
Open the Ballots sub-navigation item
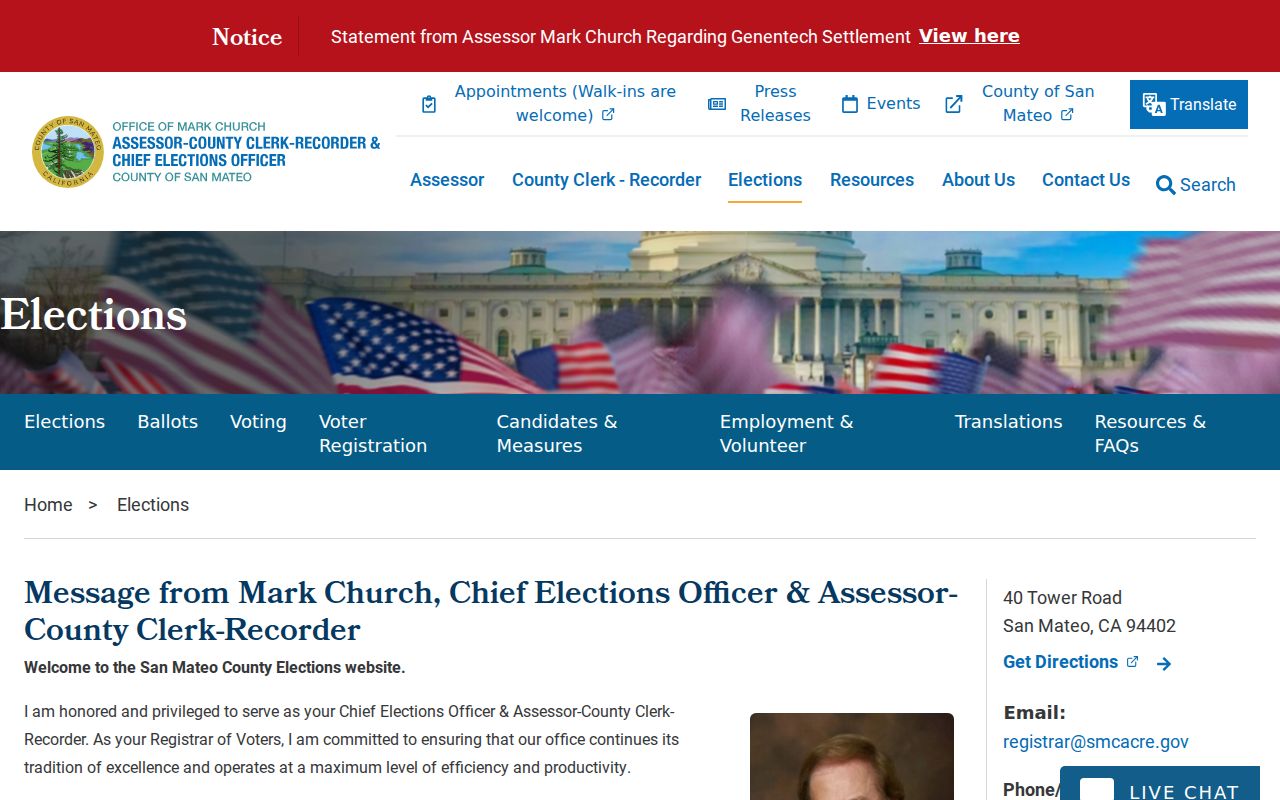(167, 422)
